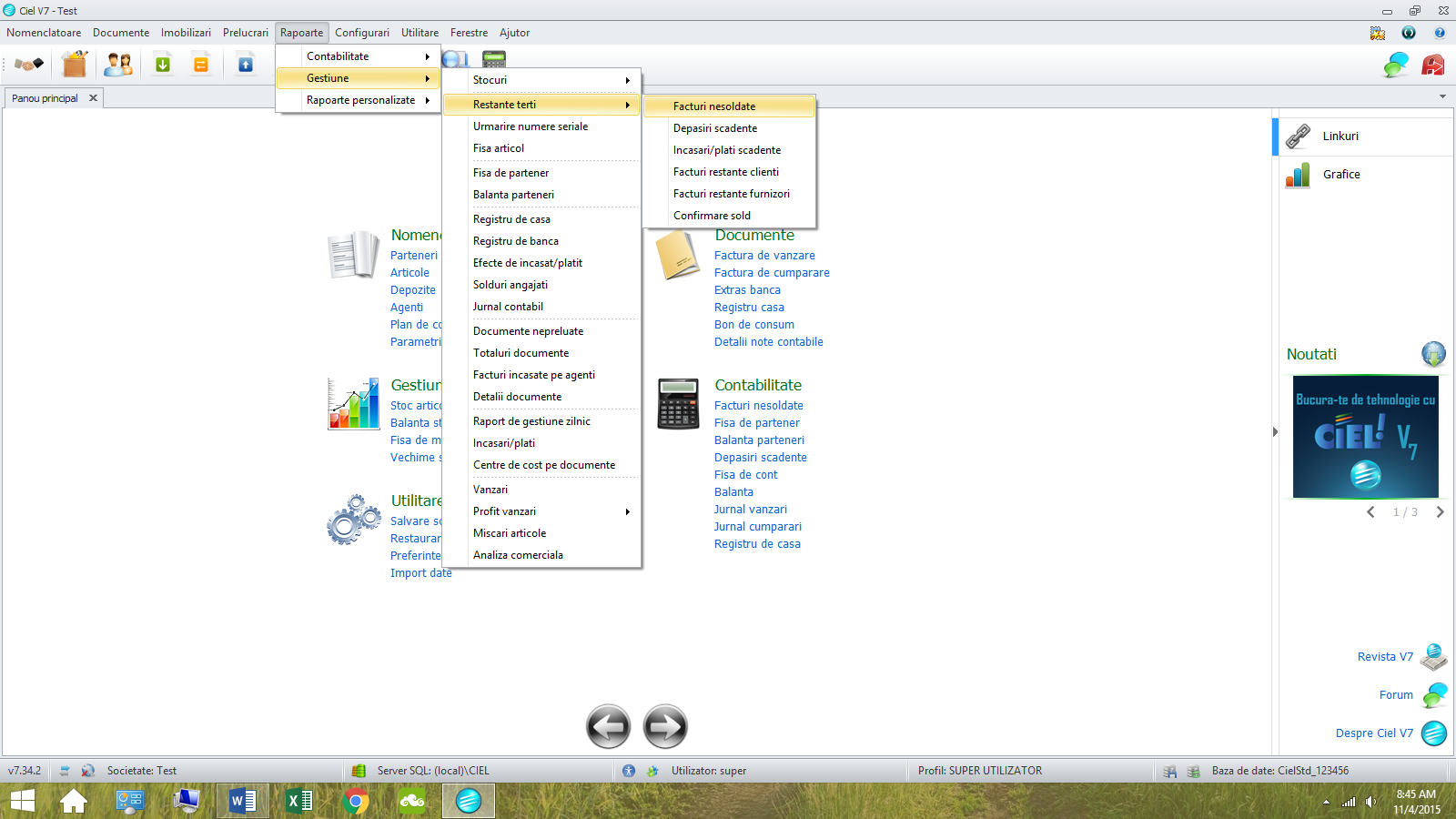
Task: Open Extras banca link
Action: click(x=747, y=290)
